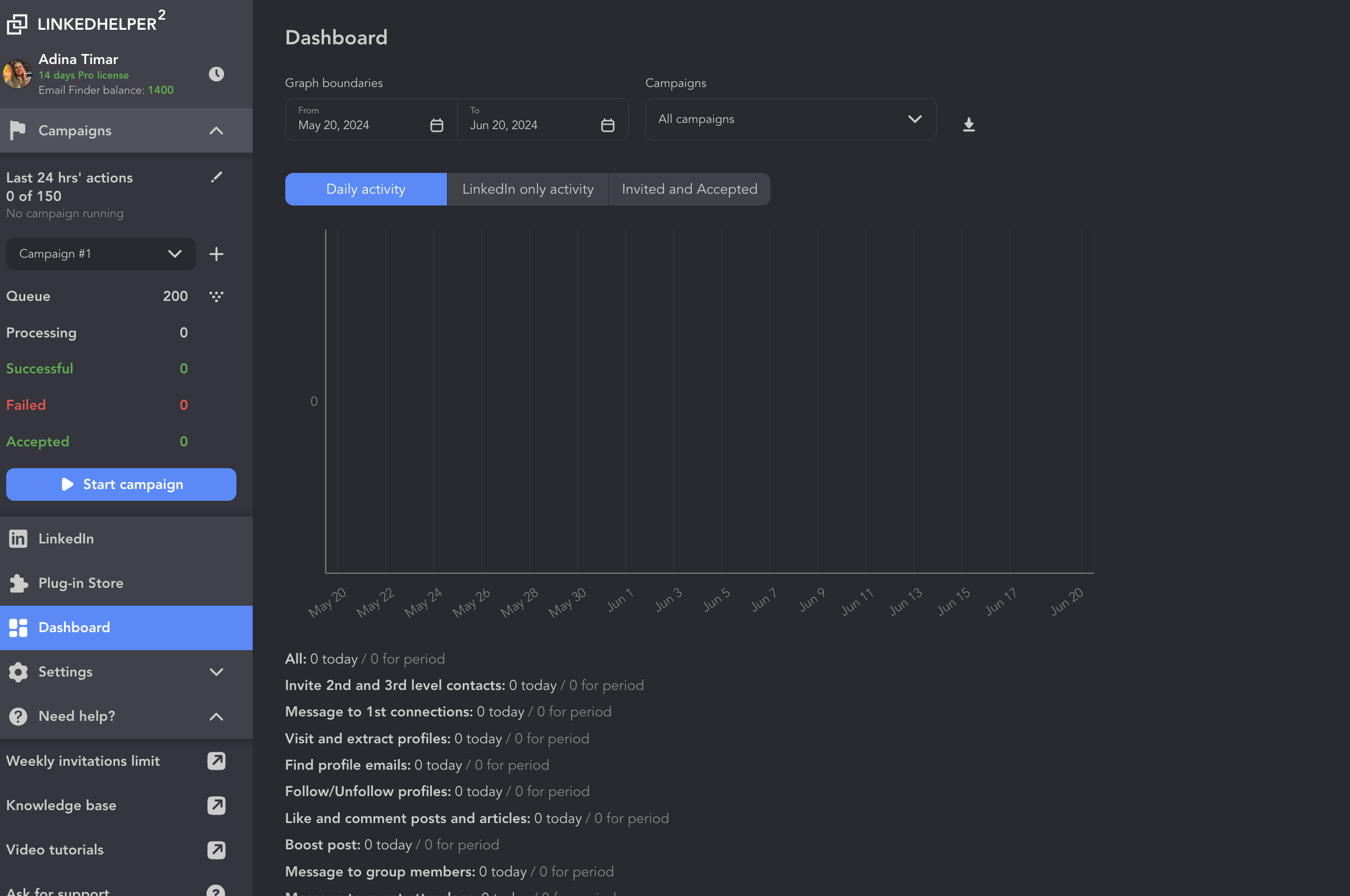Image resolution: width=1350 pixels, height=896 pixels.
Task: Open the Successful list
Action: [97, 369]
